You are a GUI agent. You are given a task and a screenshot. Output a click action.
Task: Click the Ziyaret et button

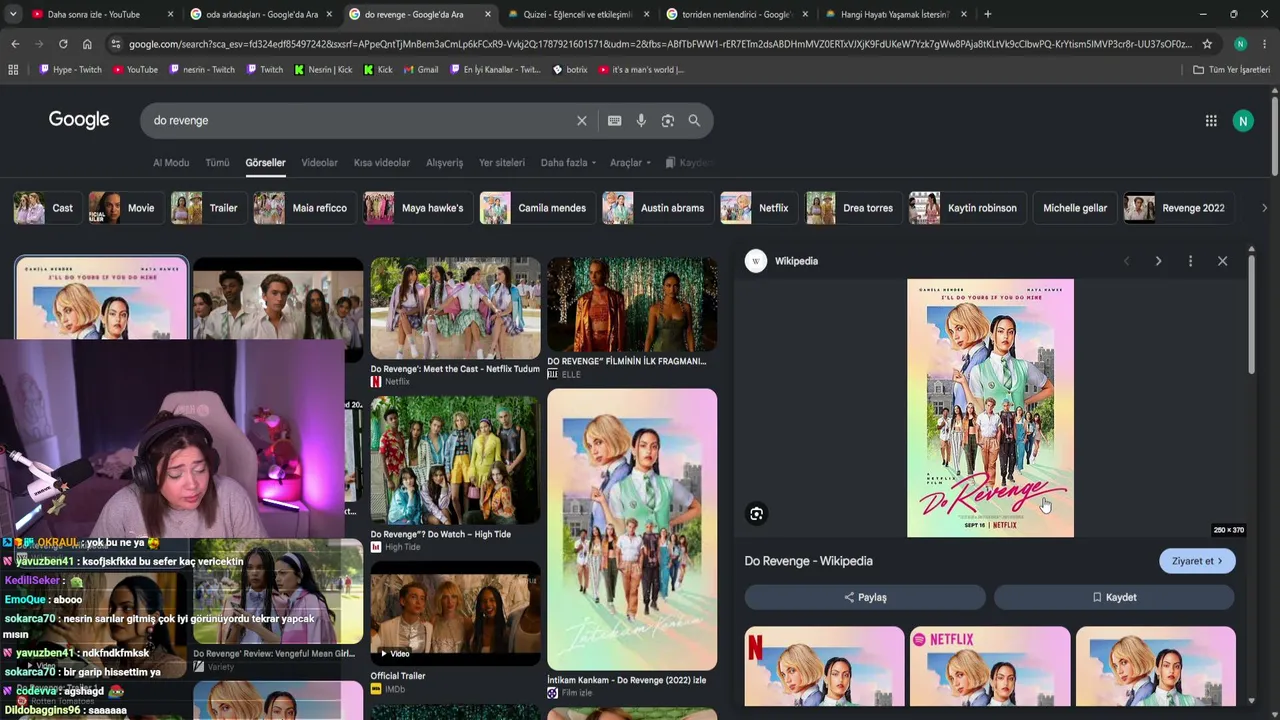pos(1197,561)
